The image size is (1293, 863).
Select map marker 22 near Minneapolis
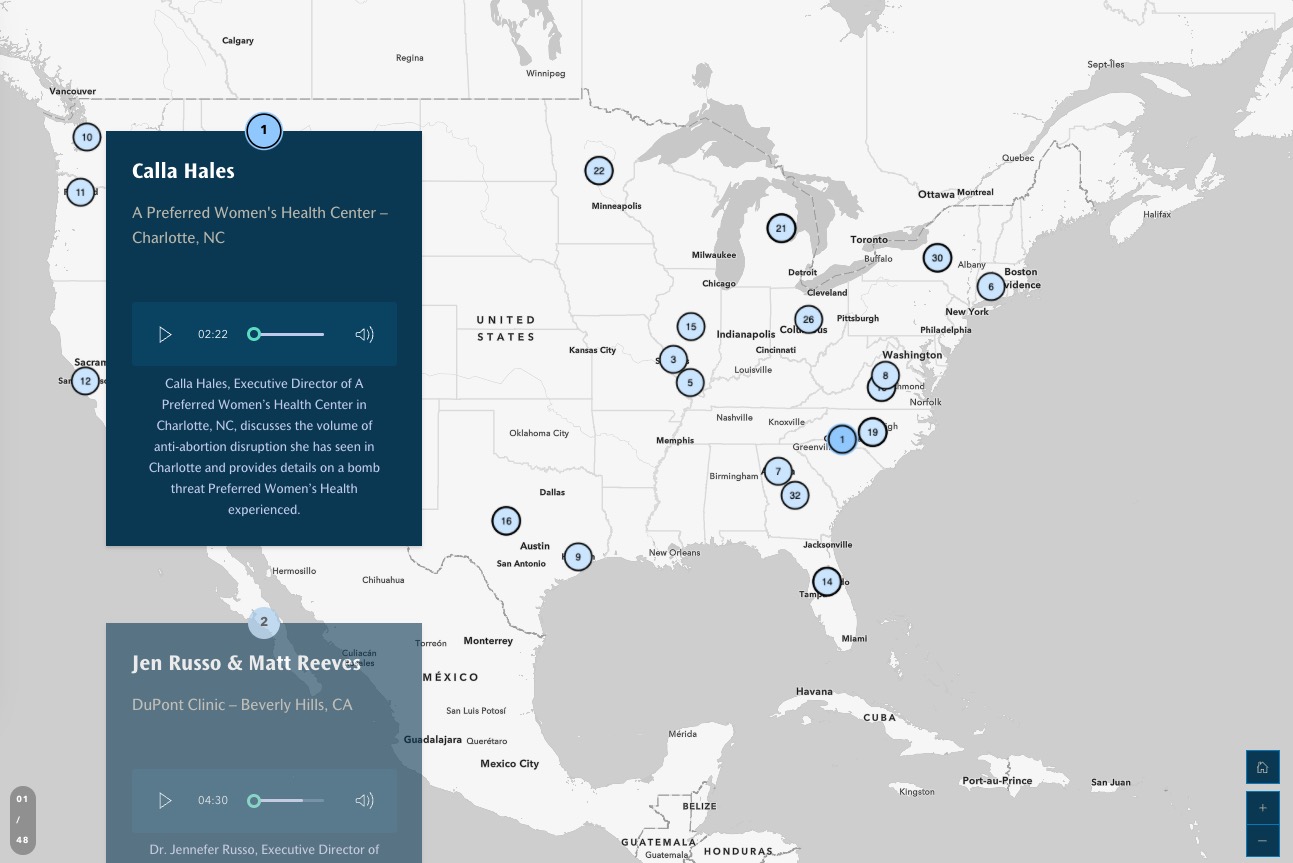pyautogui.click(x=599, y=171)
